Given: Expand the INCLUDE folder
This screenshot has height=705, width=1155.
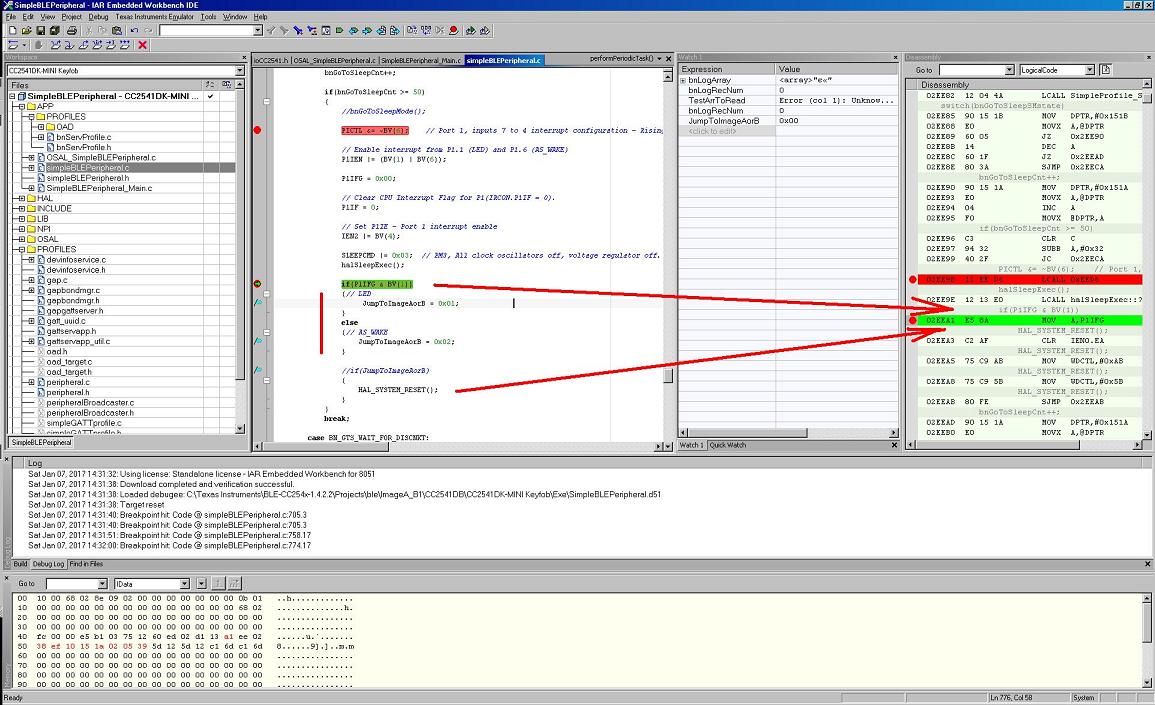Looking at the screenshot, I should click(21, 208).
